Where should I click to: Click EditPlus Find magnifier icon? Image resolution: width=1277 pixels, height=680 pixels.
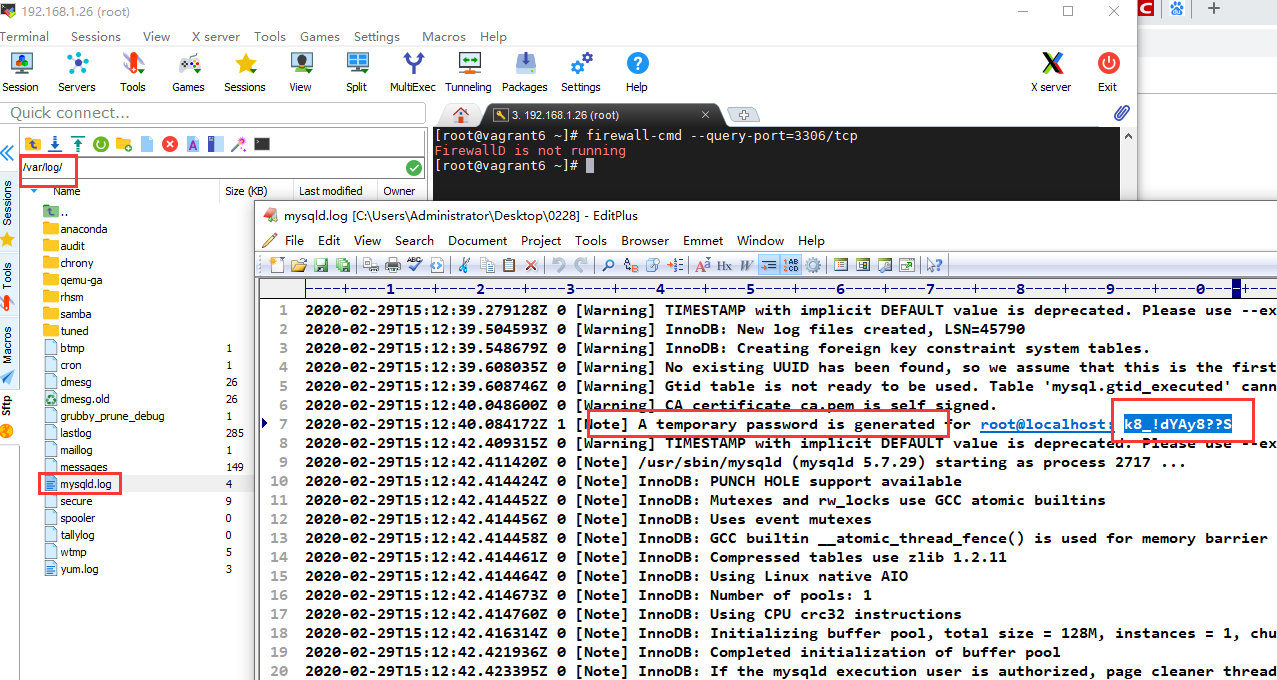click(608, 265)
